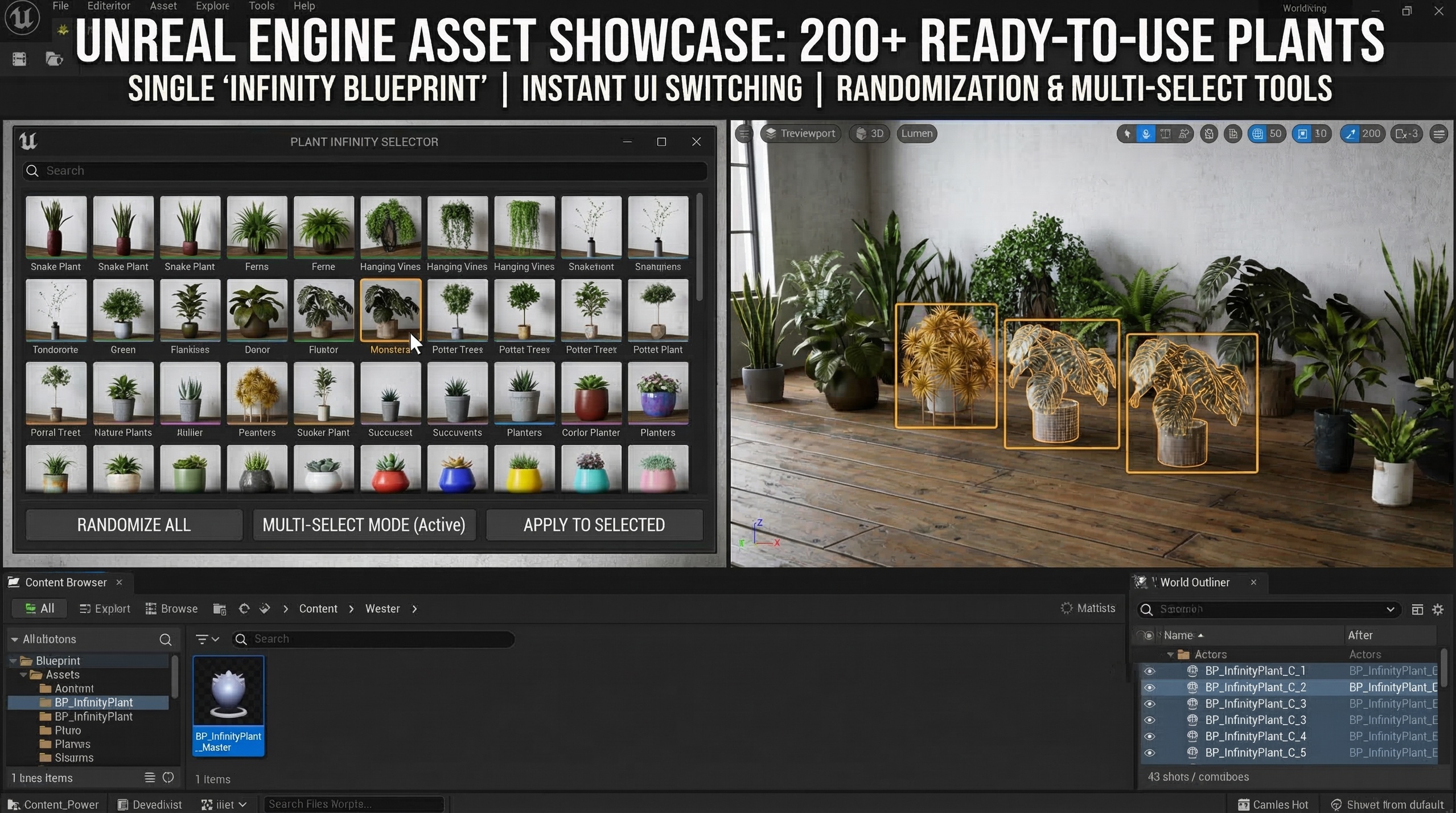Screen dimensions: 1456x813
Task: Collapse the Blueprint folder tree node
Action: pyautogui.click(x=13, y=661)
